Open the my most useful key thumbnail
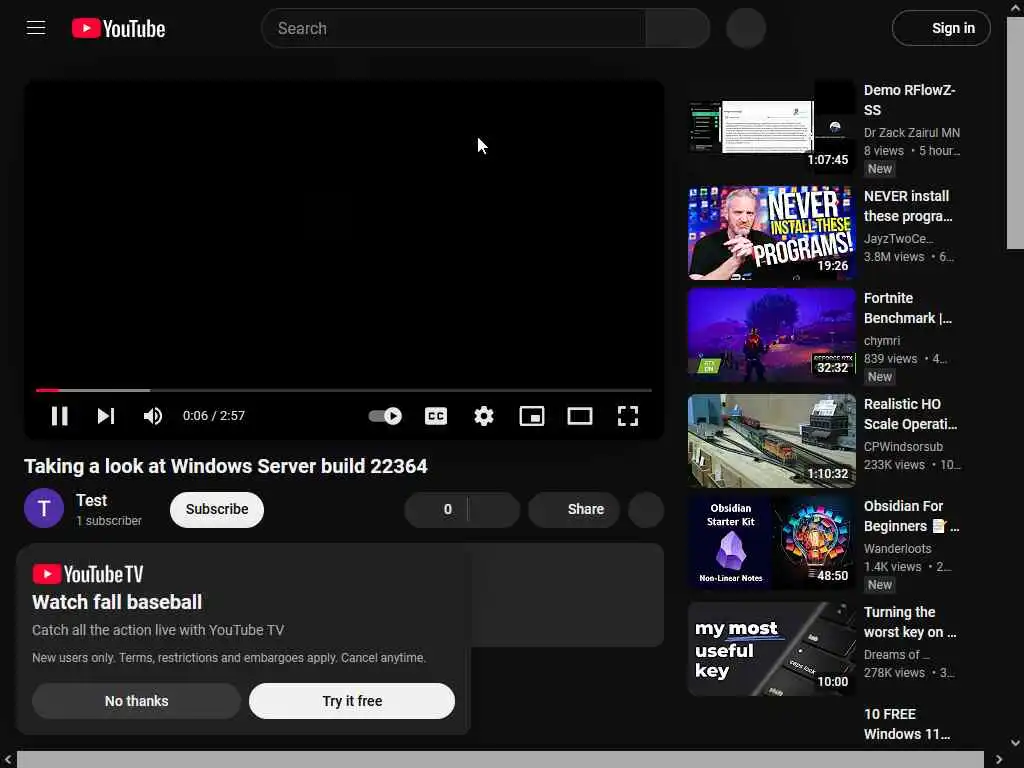The image size is (1024, 768). [x=771, y=648]
